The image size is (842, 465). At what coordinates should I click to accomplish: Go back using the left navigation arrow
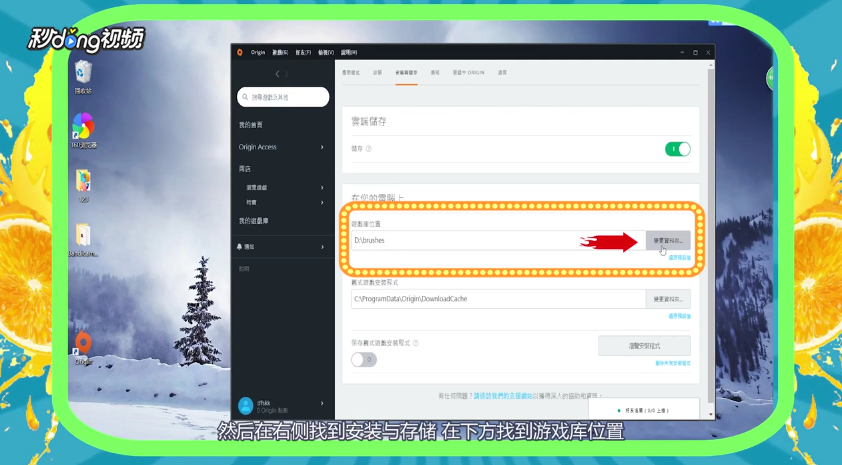pyautogui.click(x=277, y=74)
